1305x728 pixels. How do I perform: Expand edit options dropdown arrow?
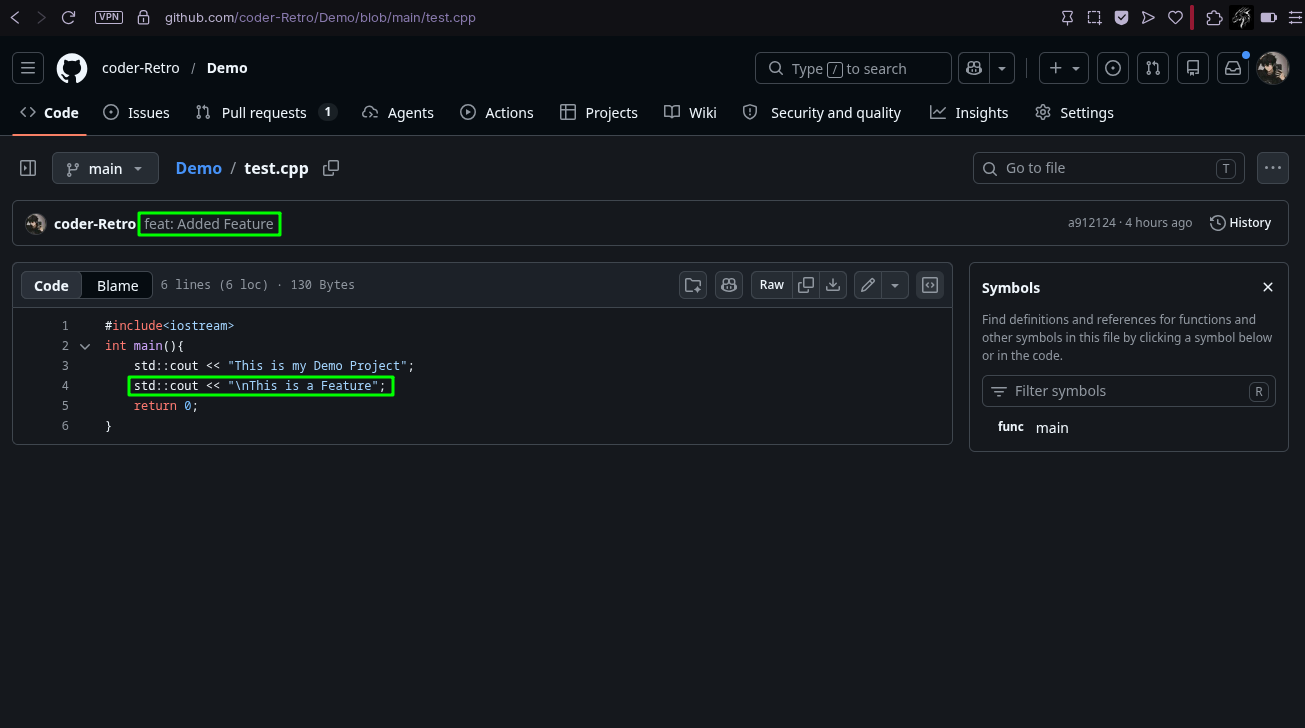[x=895, y=285]
